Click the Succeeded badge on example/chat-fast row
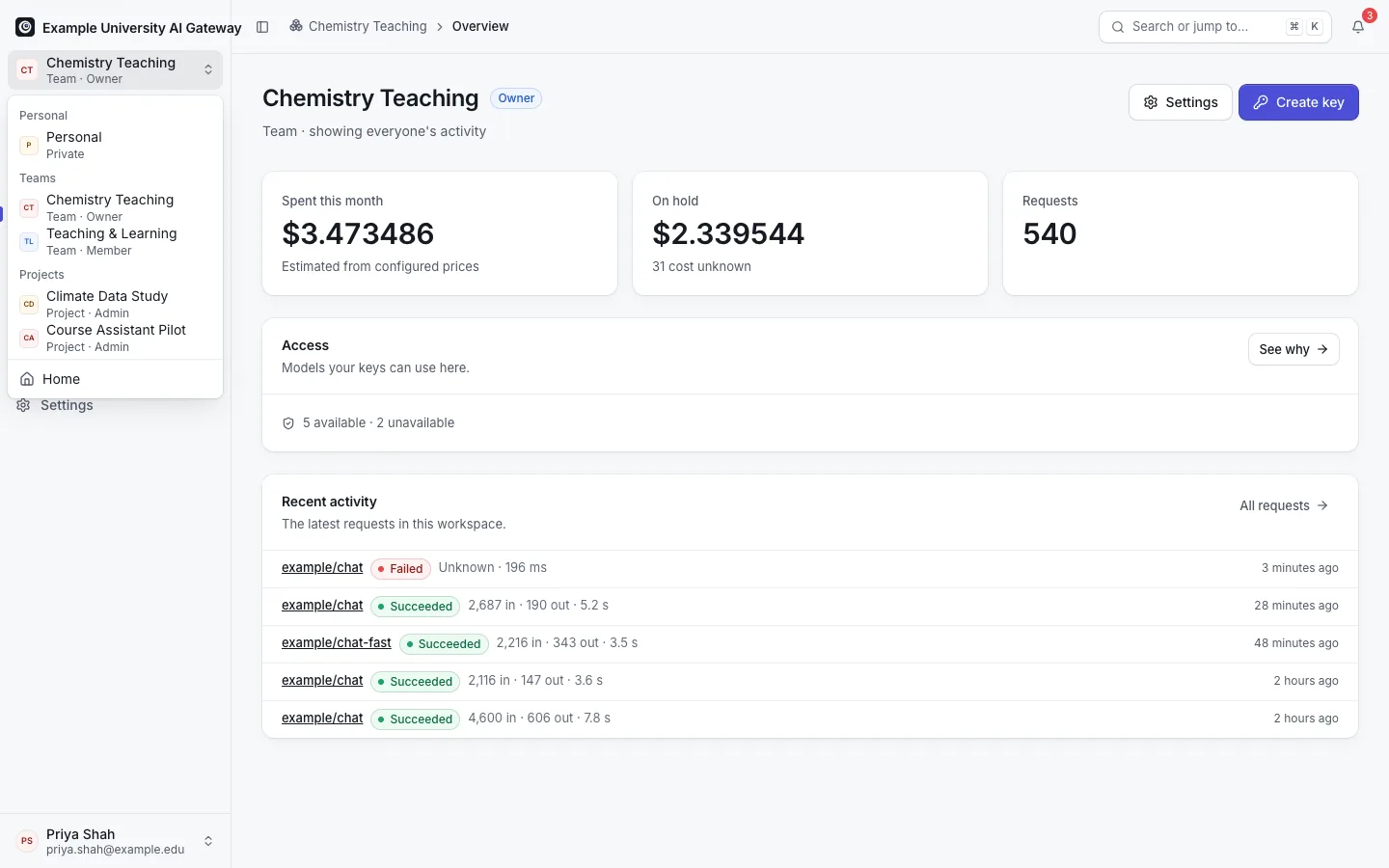Viewport: 1389px width, 868px height. (x=444, y=644)
